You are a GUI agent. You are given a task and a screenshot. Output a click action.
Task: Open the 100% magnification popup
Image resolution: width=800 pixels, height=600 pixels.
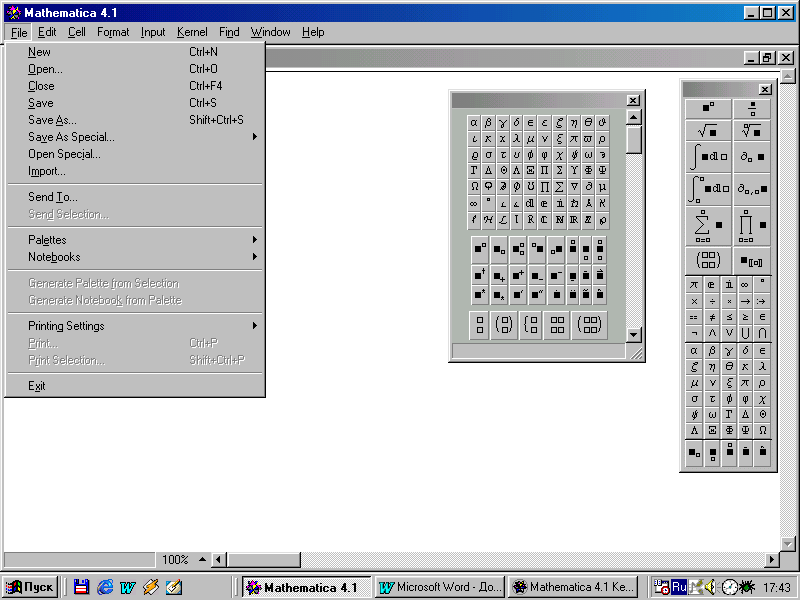184,560
